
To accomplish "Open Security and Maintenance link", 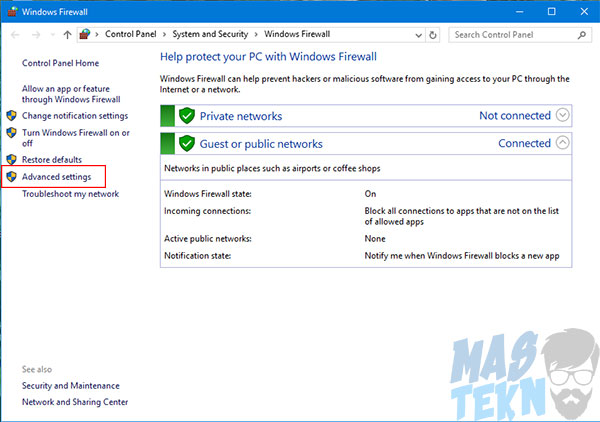I will pos(71,386).
